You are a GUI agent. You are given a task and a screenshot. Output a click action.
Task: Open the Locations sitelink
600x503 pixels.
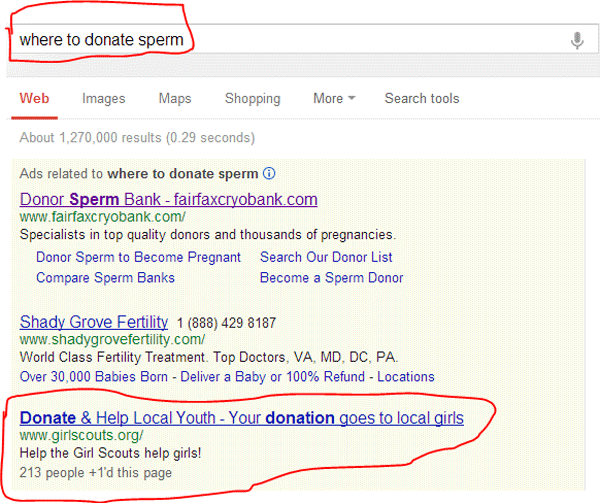pyautogui.click(x=406, y=377)
